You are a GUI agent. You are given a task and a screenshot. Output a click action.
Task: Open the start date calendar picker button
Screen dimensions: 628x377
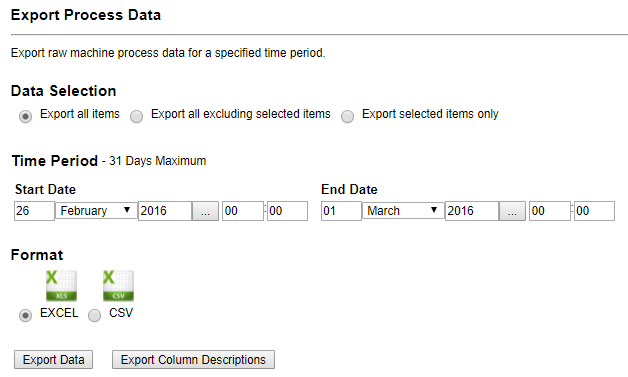point(205,211)
